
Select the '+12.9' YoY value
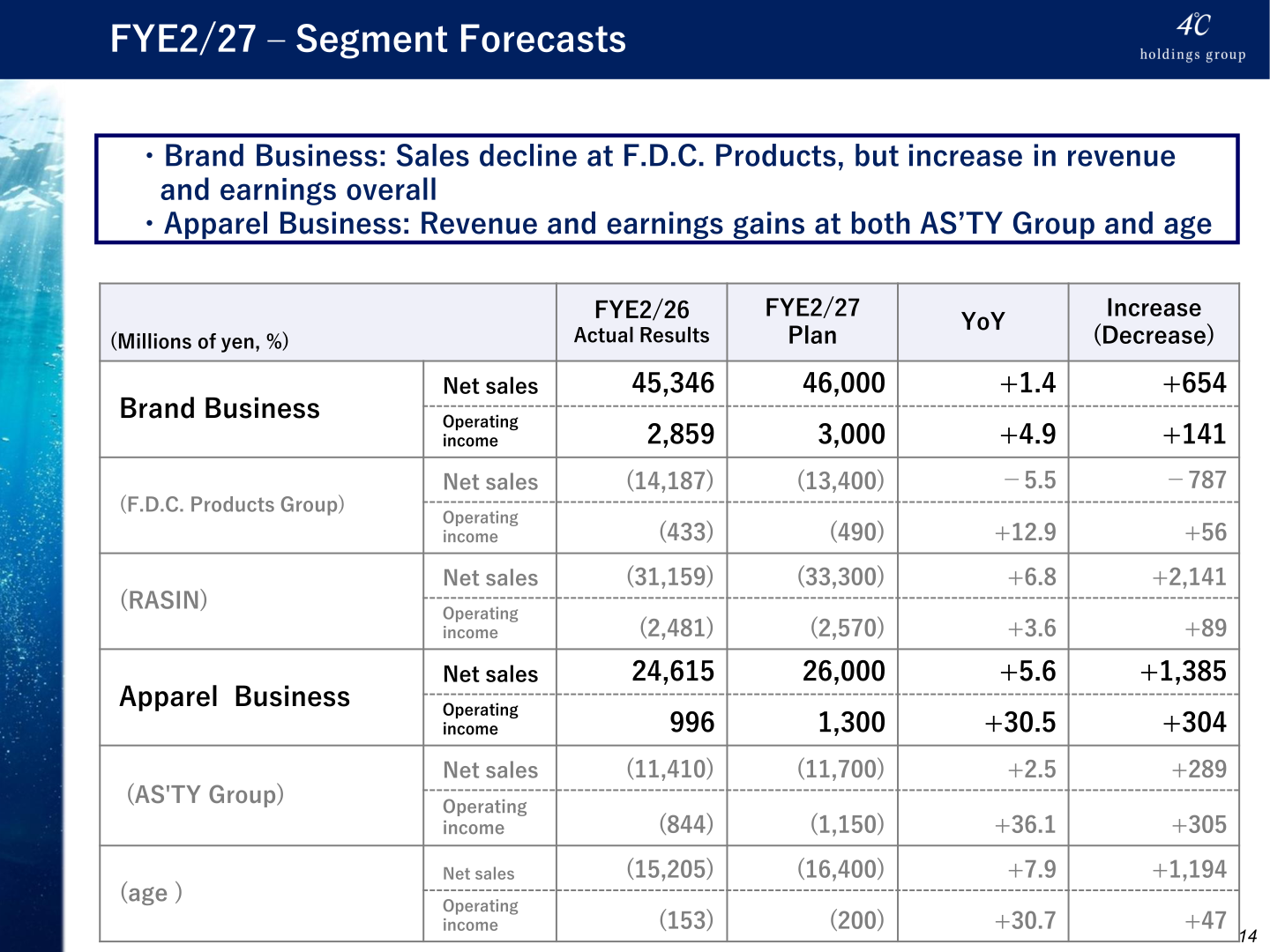point(1025,532)
